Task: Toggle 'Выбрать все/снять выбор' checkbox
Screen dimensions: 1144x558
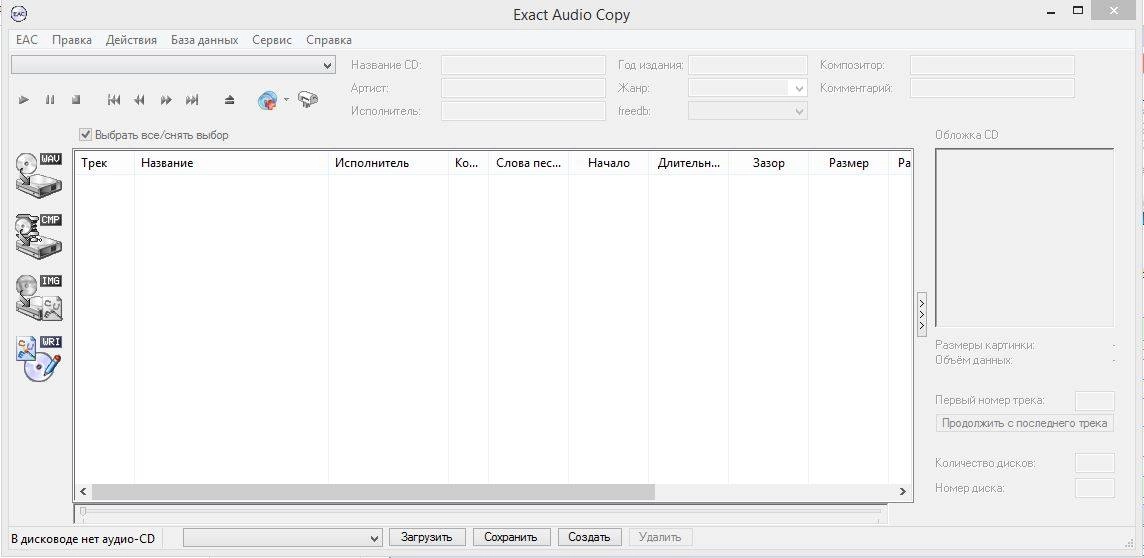Action: [x=86, y=135]
